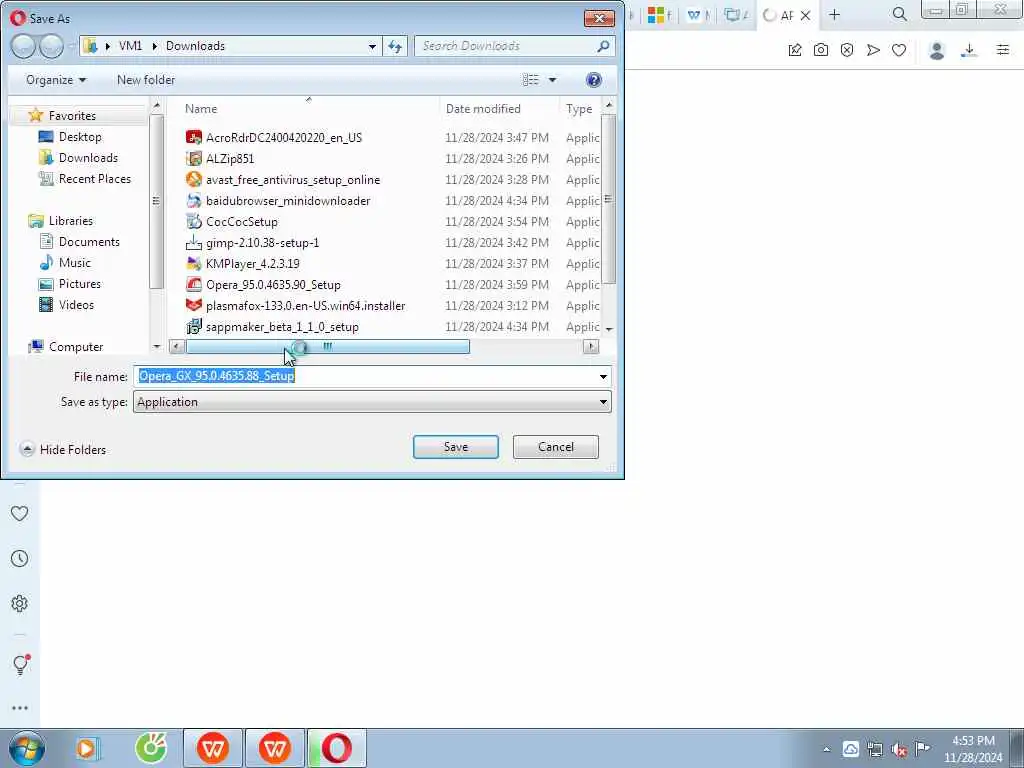
Task: Select Favorites in navigation pane
Action: coord(72,116)
